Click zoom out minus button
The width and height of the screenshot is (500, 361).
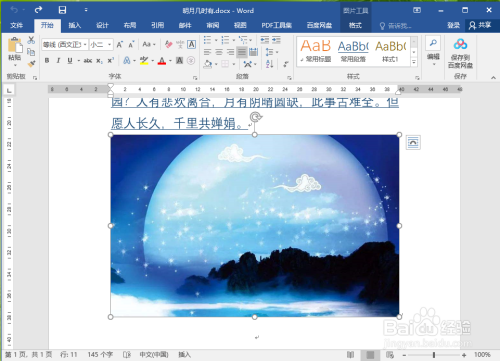coord(404,355)
